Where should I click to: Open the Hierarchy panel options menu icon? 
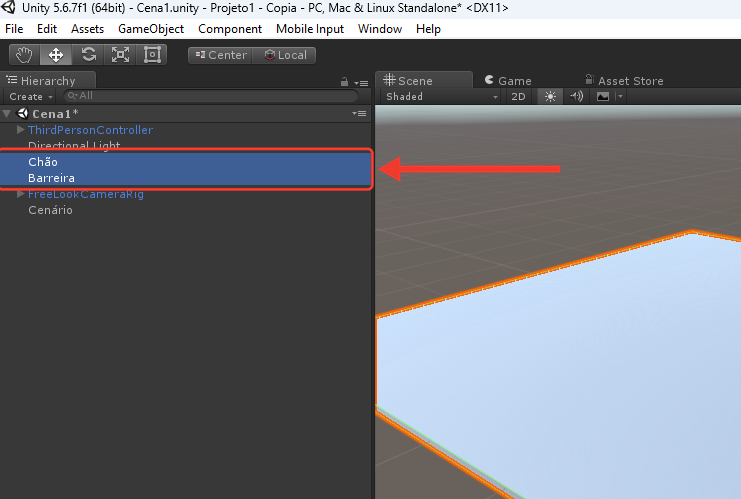362,83
